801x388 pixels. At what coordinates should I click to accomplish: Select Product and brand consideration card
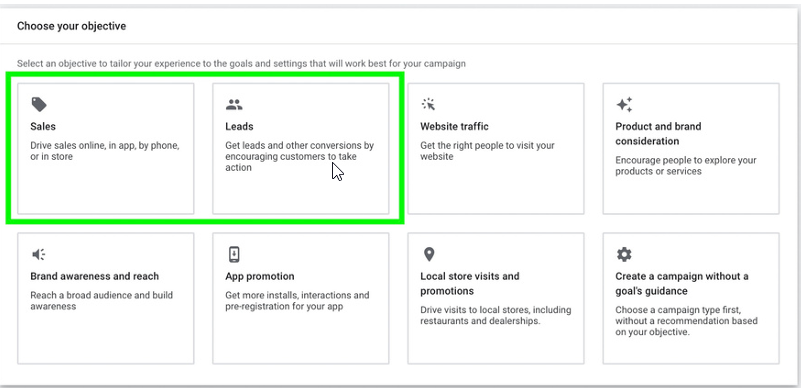691,149
